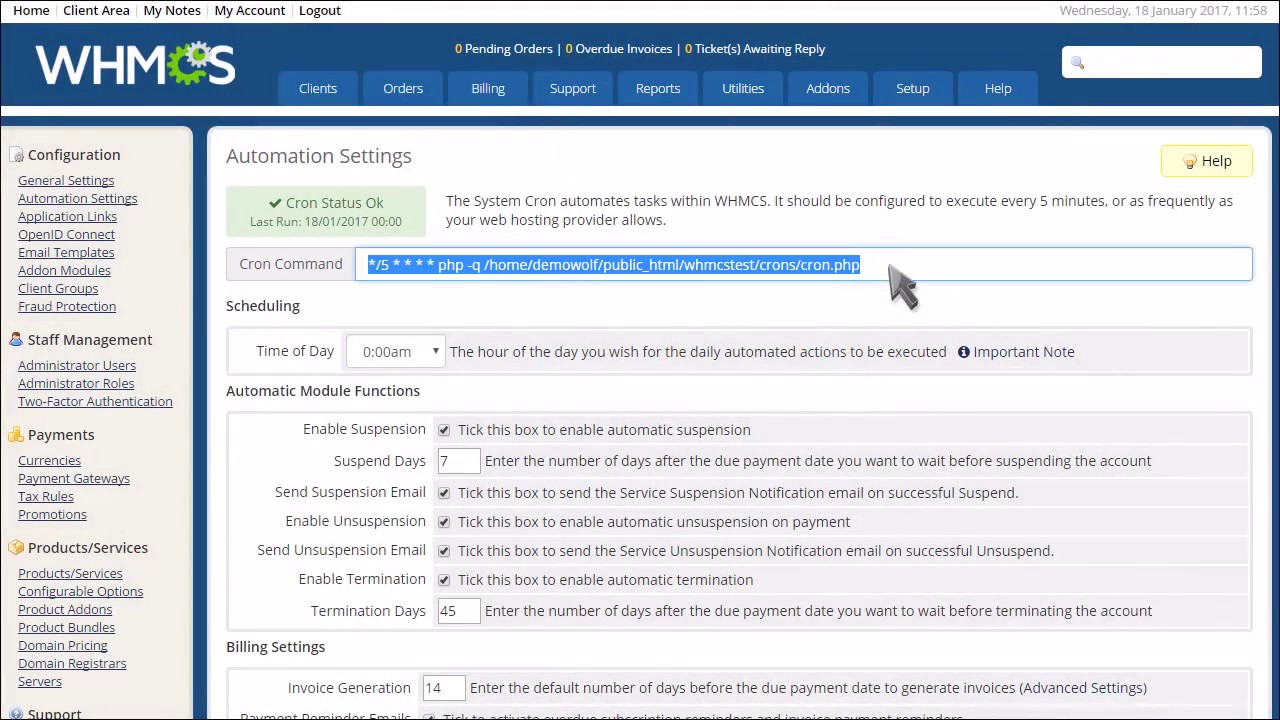Click the Cron Command text field
Image resolution: width=1280 pixels, height=720 pixels.
click(804, 264)
